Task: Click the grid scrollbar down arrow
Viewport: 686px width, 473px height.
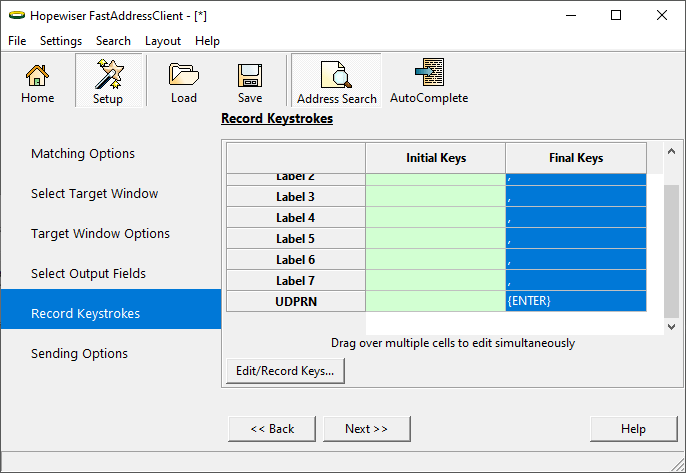Action: [671, 326]
